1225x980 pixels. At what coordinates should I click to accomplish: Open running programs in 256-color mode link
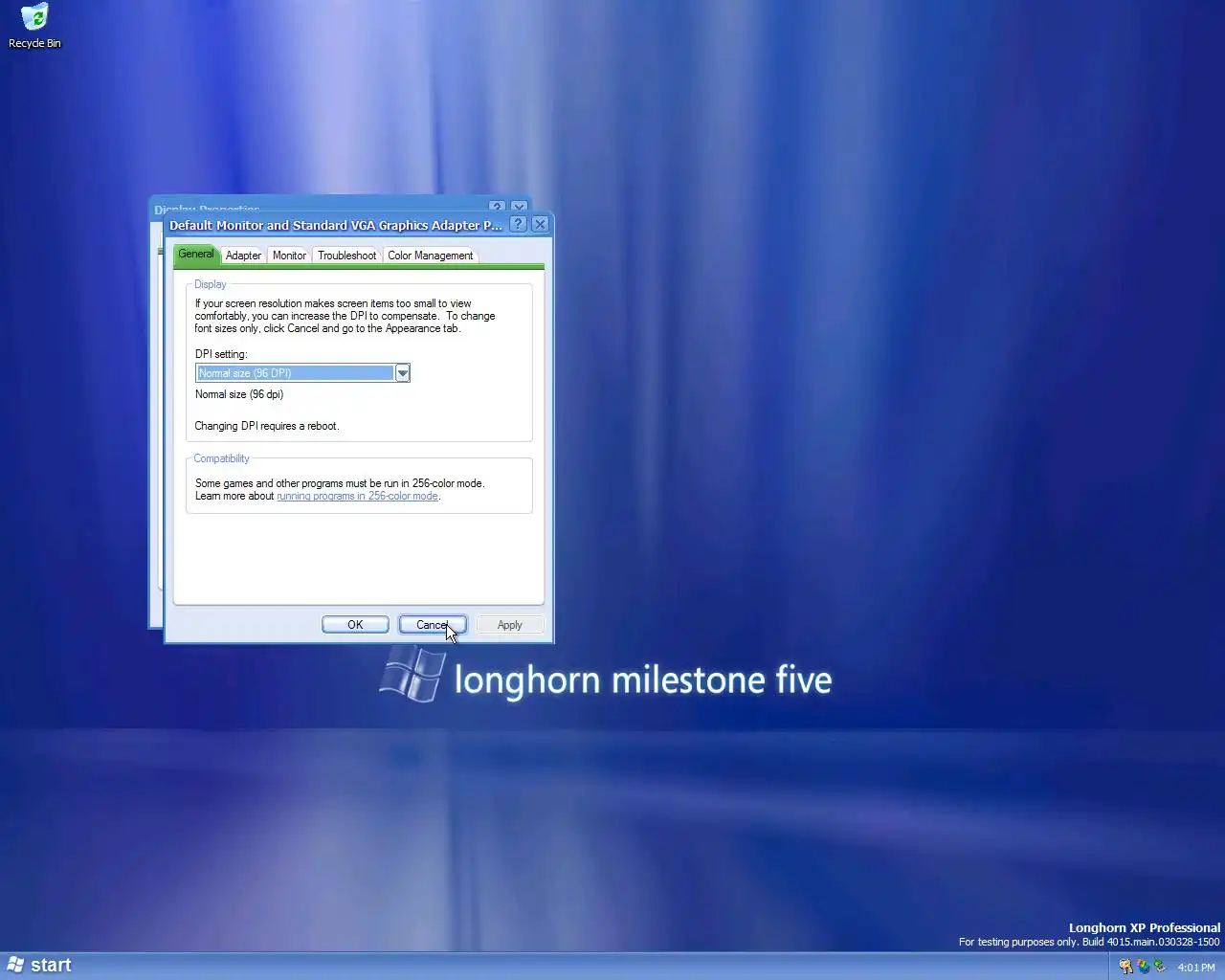click(357, 496)
